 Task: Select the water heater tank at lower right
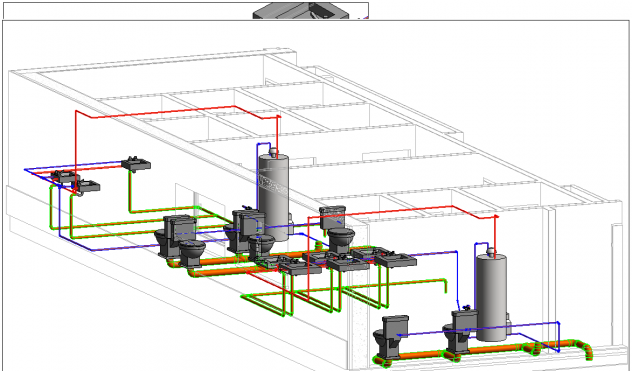(x=491, y=297)
